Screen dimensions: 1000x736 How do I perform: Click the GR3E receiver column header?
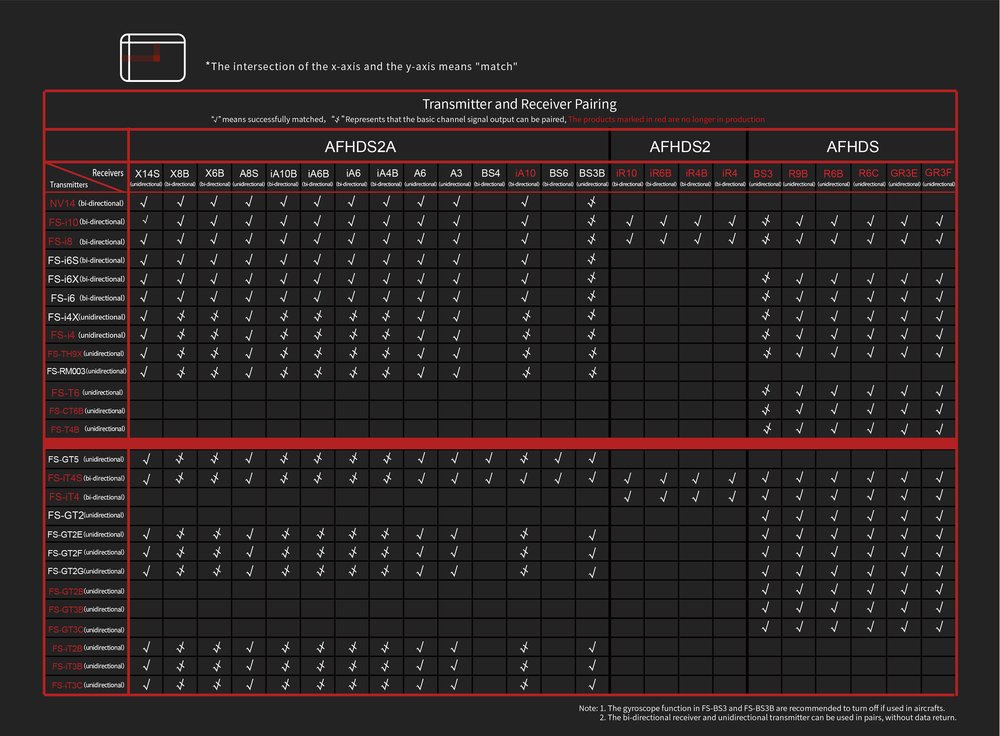pos(904,177)
